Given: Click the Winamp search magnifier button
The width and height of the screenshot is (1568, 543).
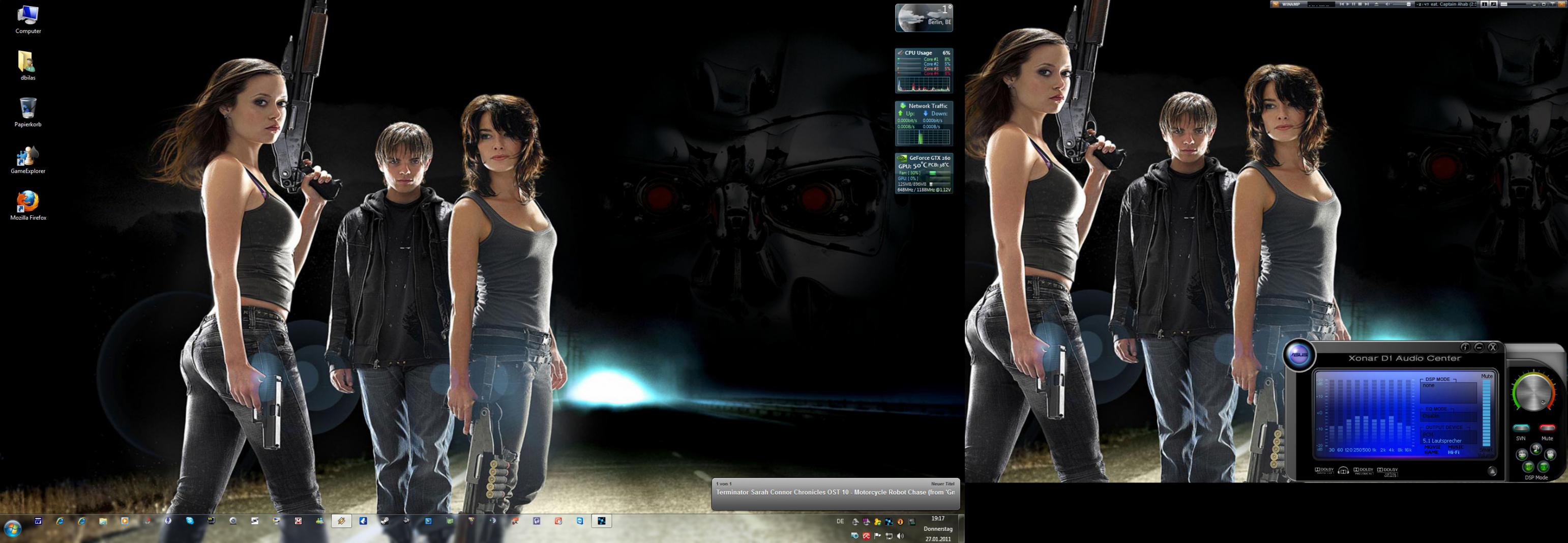Looking at the screenshot, I should pos(1494,4).
